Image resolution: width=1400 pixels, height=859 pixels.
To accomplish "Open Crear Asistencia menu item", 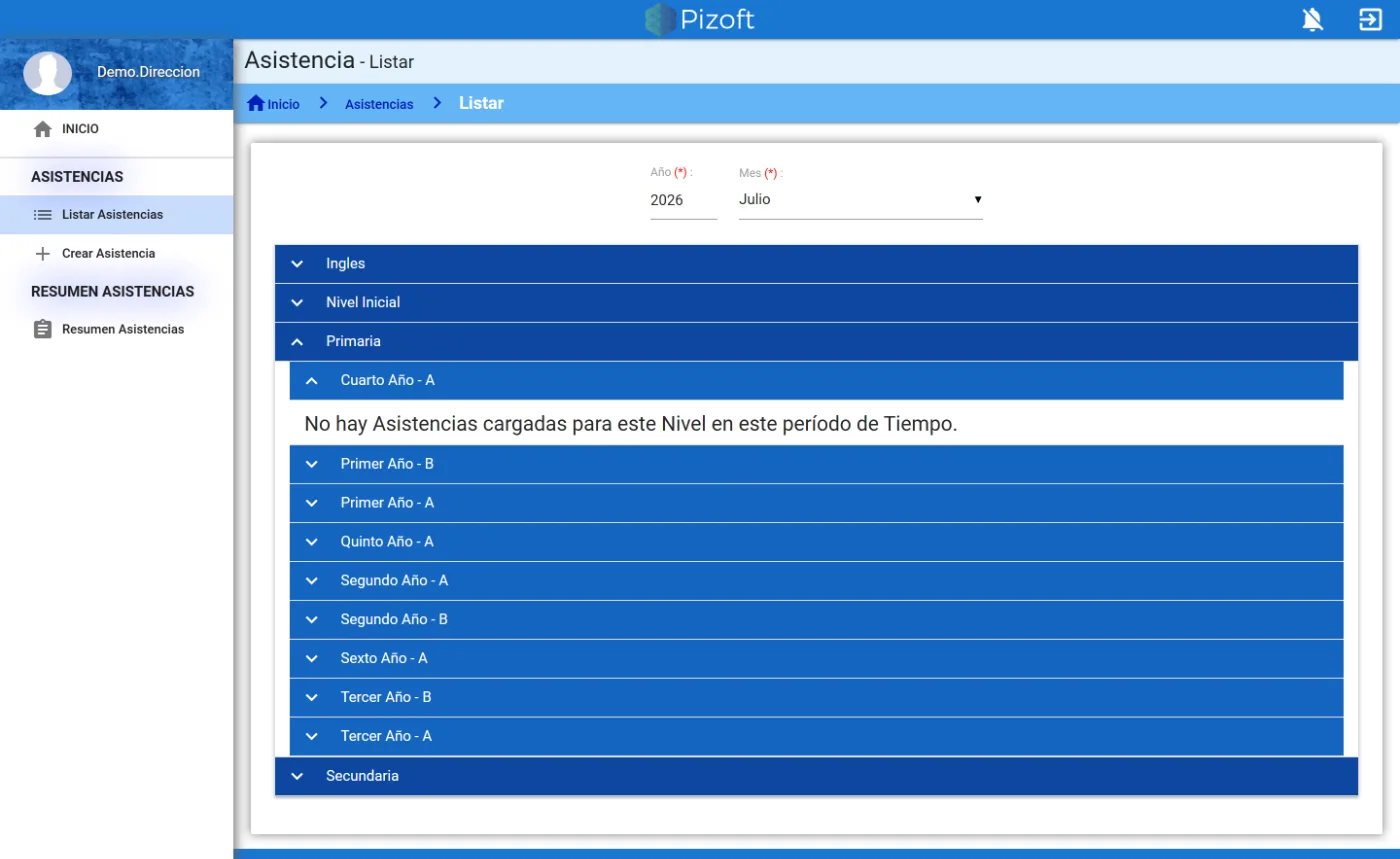I will pos(116,254).
